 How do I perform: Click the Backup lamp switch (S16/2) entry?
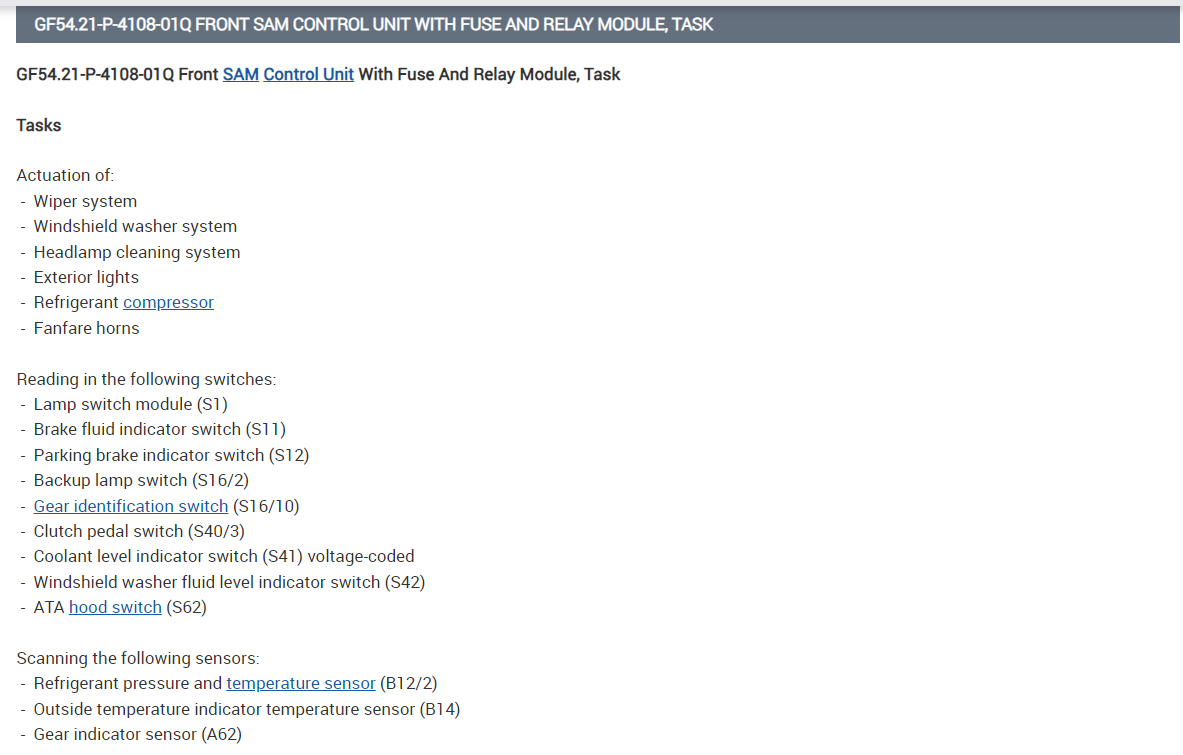pos(141,480)
